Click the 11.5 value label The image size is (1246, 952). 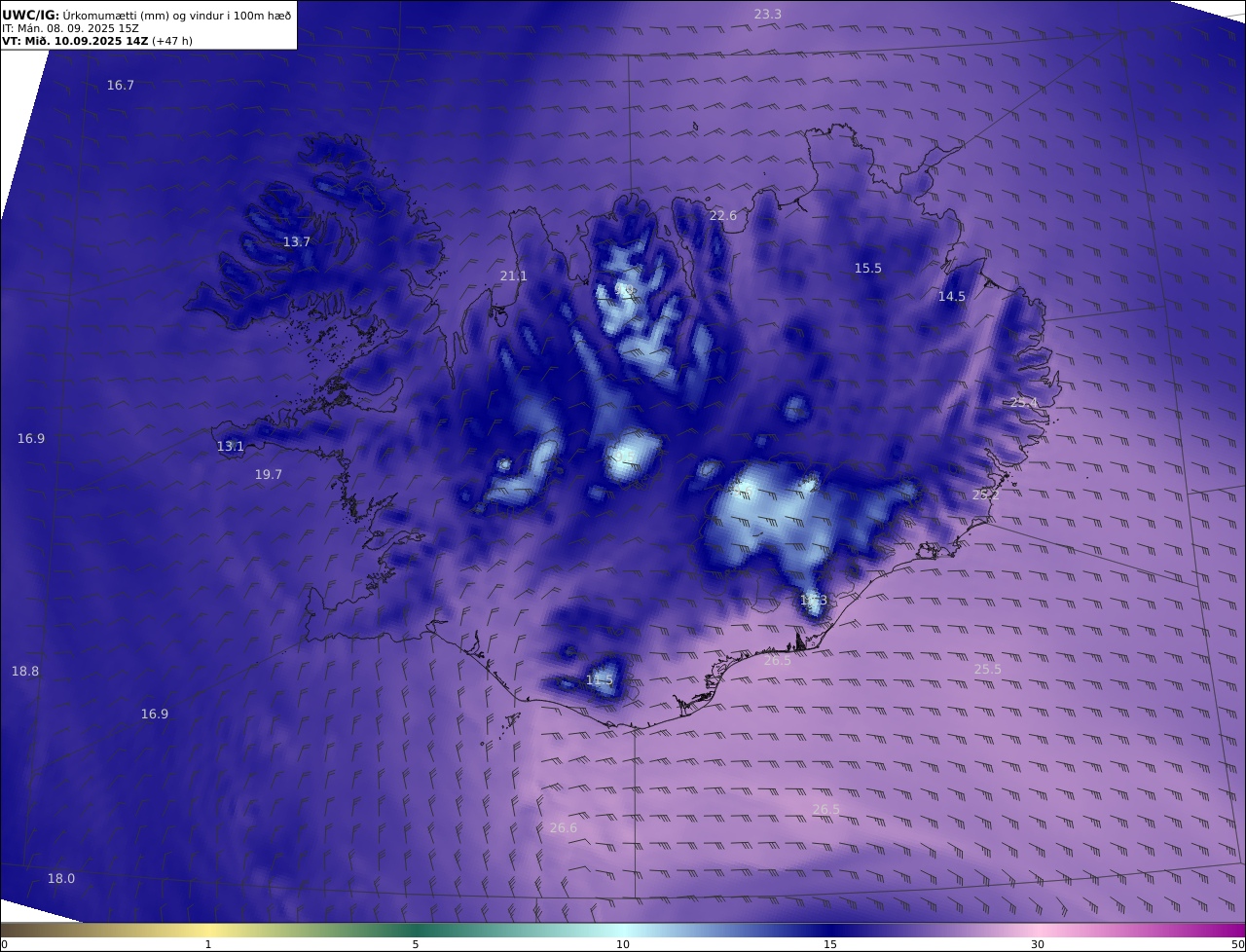tap(600, 680)
